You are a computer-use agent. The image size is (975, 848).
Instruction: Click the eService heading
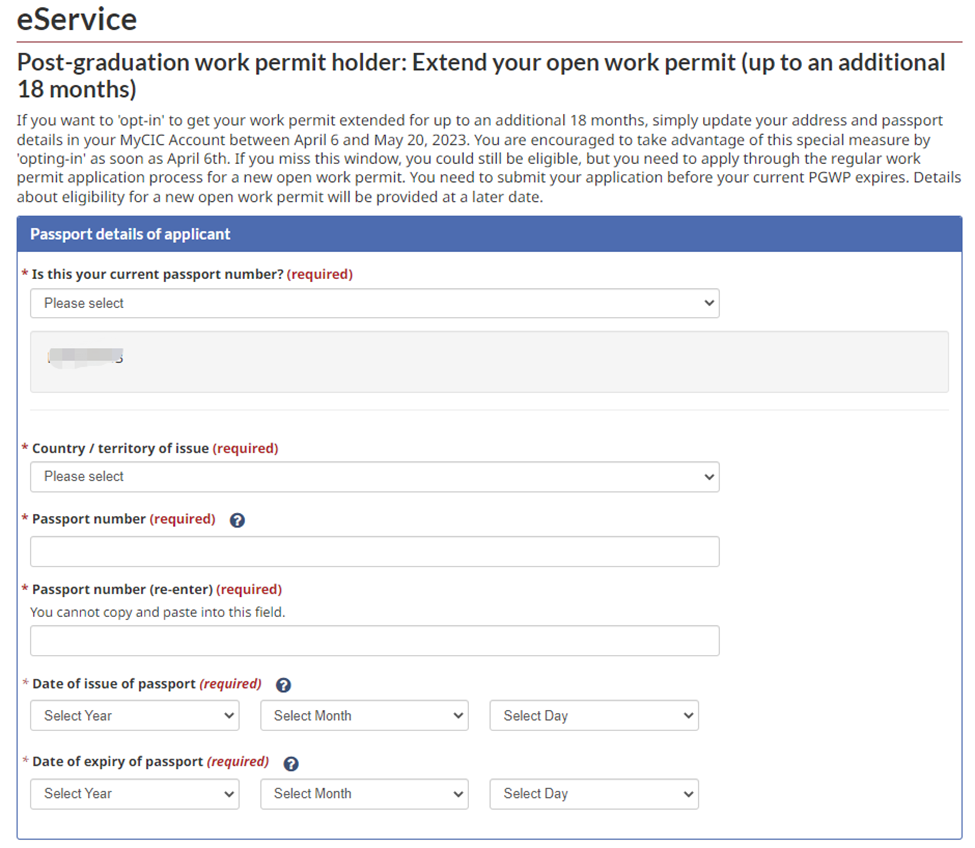click(76, 19)
